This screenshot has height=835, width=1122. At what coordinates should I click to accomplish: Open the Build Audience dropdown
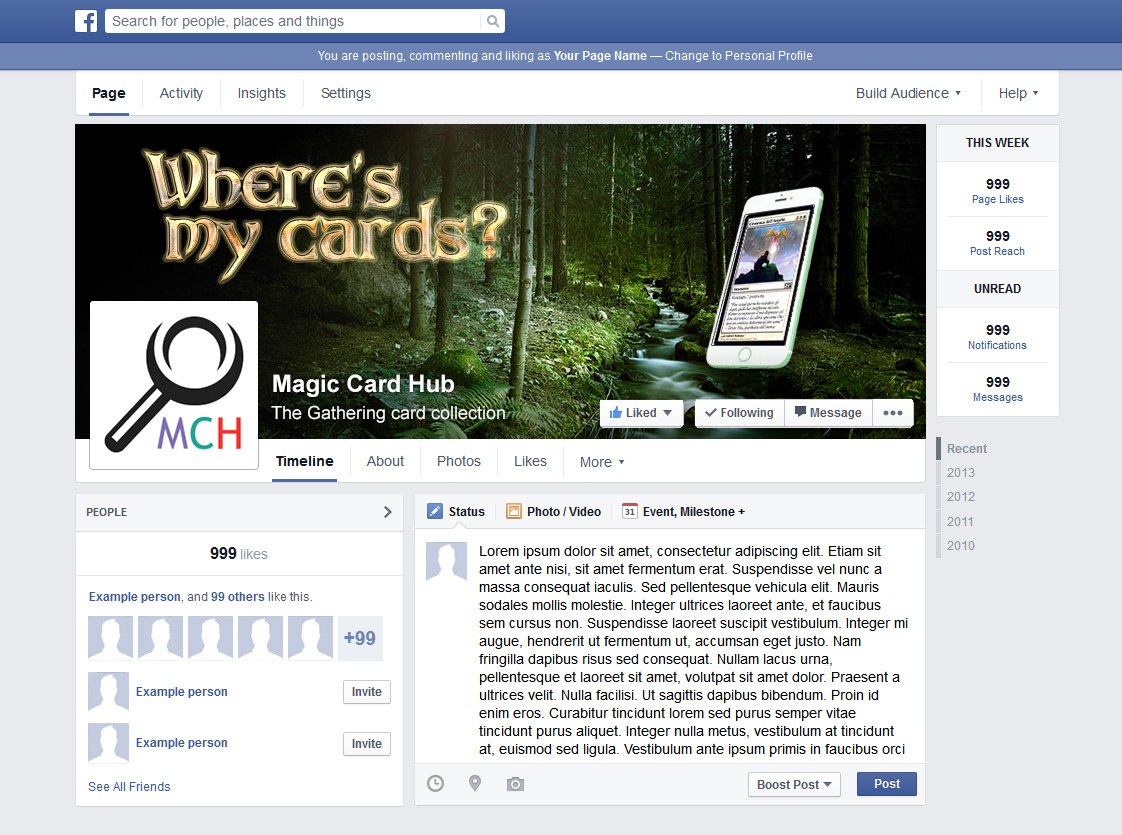pos(907,93)
